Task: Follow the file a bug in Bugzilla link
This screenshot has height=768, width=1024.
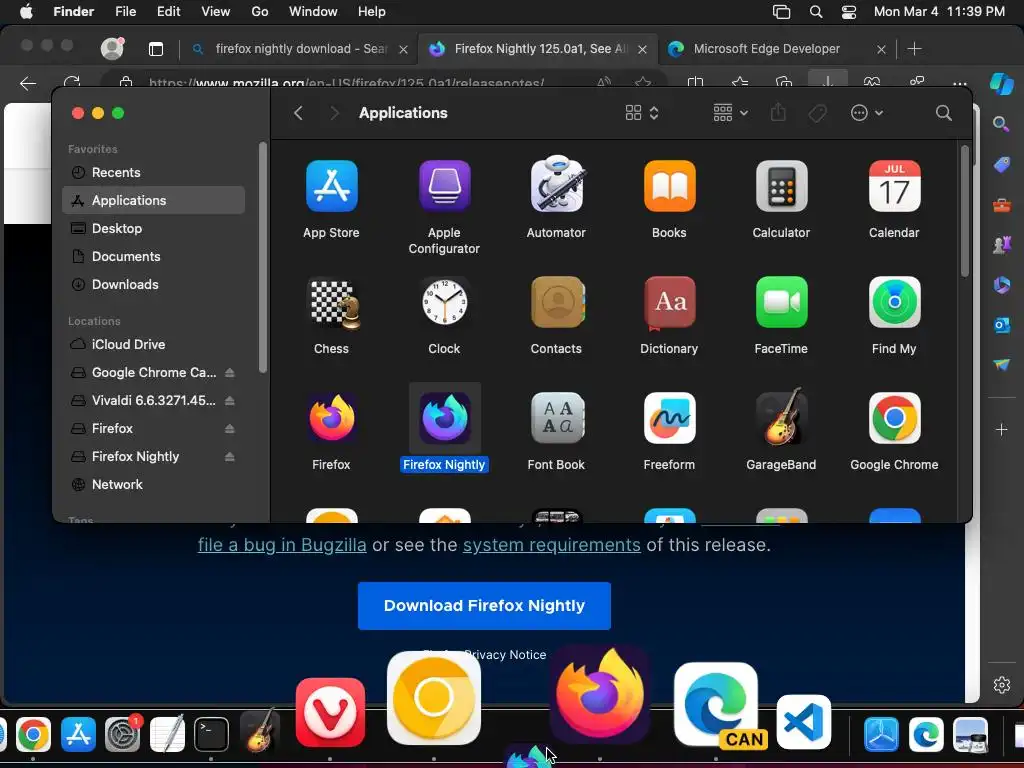Action: point(282,545)
